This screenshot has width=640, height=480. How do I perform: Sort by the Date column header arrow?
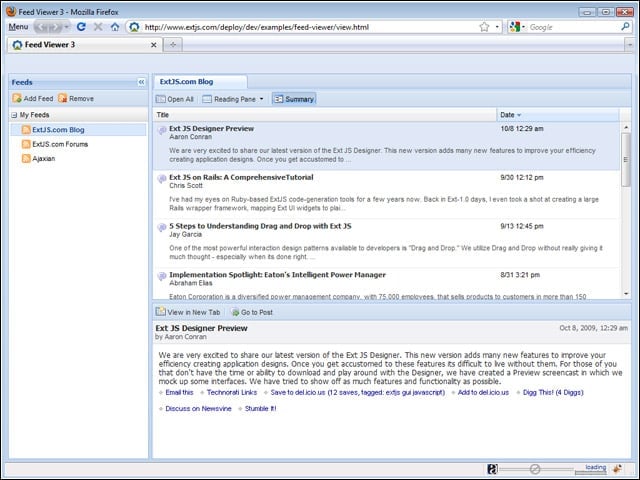pyautogui.click(x=519, y=115)
